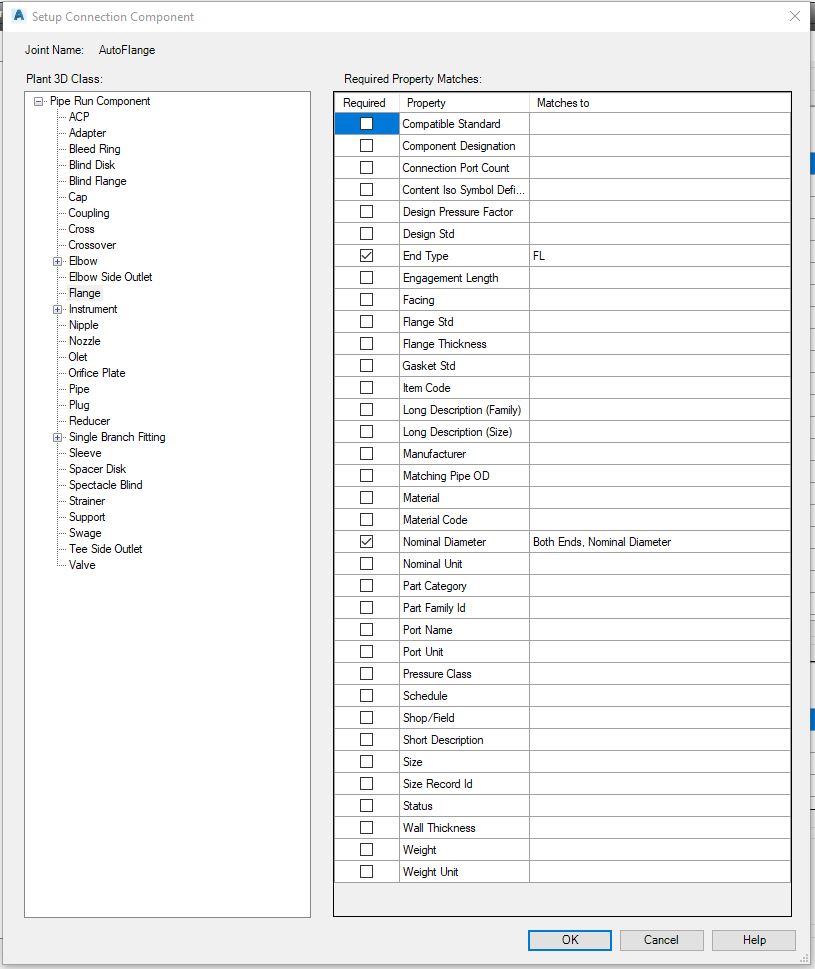Screen dimensions: 815x969
Task: Select Blind Flange tree item
Action: coord(98,181)
